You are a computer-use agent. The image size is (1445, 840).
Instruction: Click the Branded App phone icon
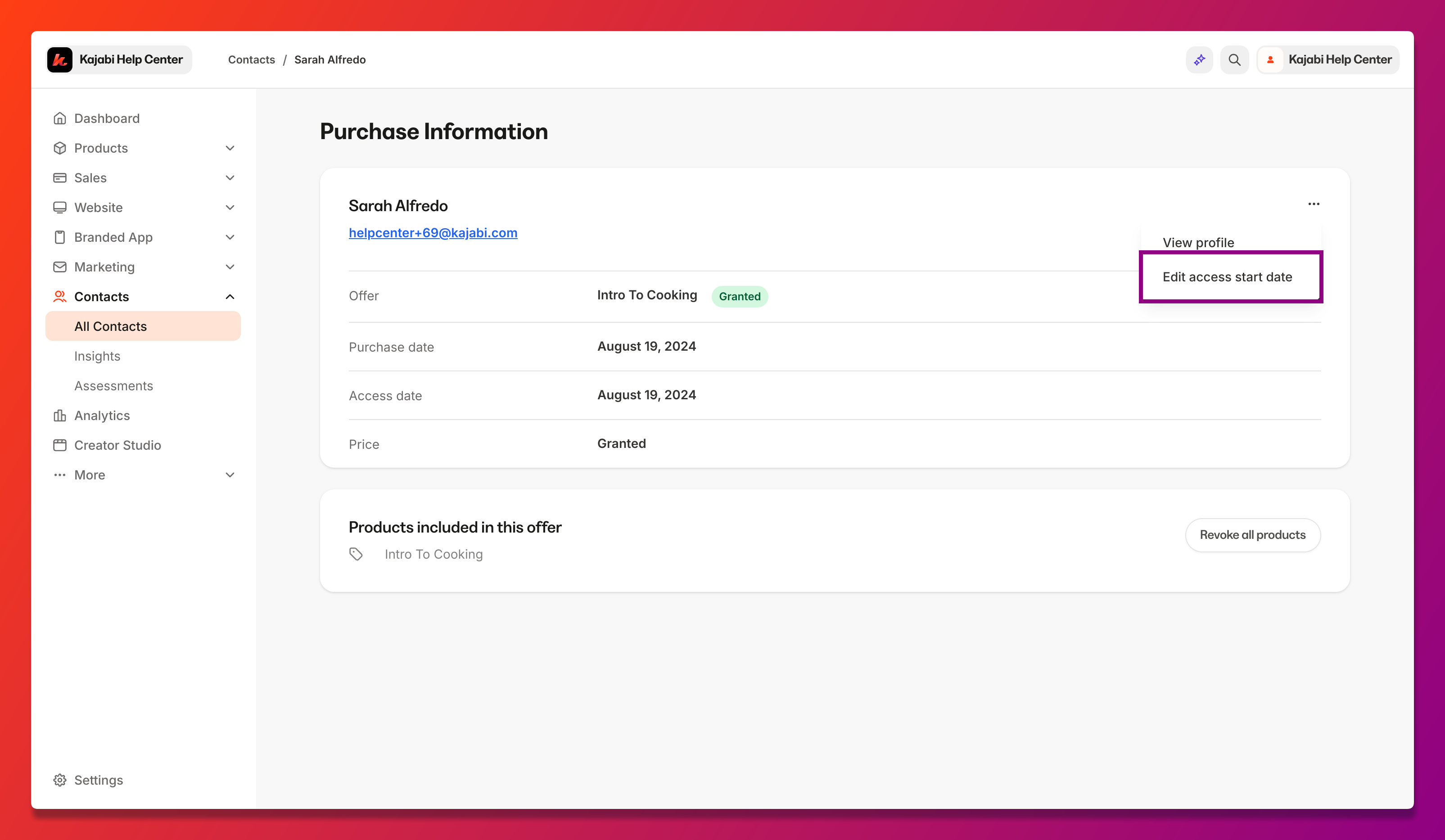pyautogui.click(x=59, y=237)
